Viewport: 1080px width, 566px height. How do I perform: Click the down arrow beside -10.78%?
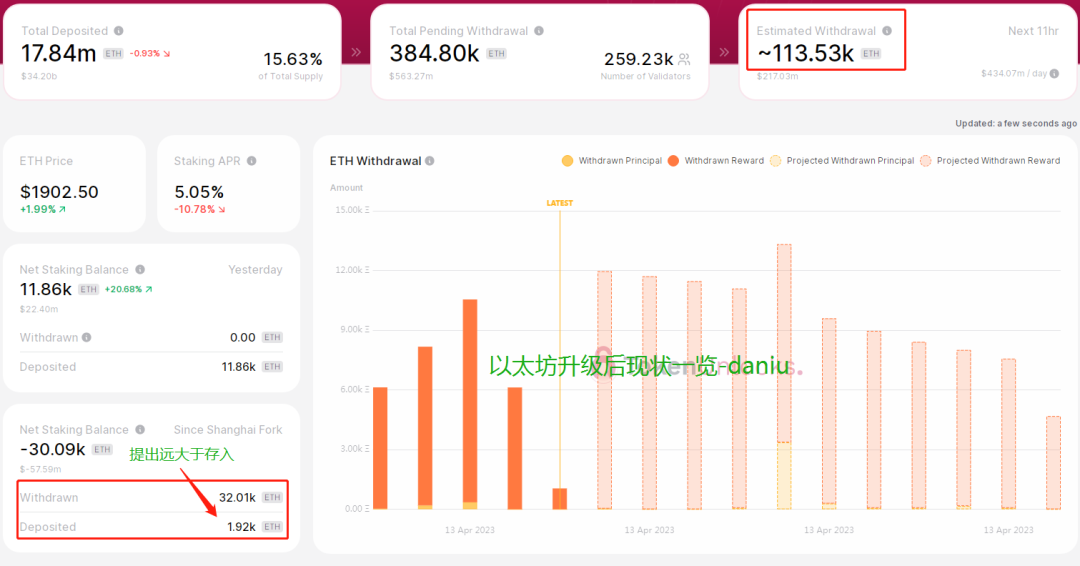(222, 209)
